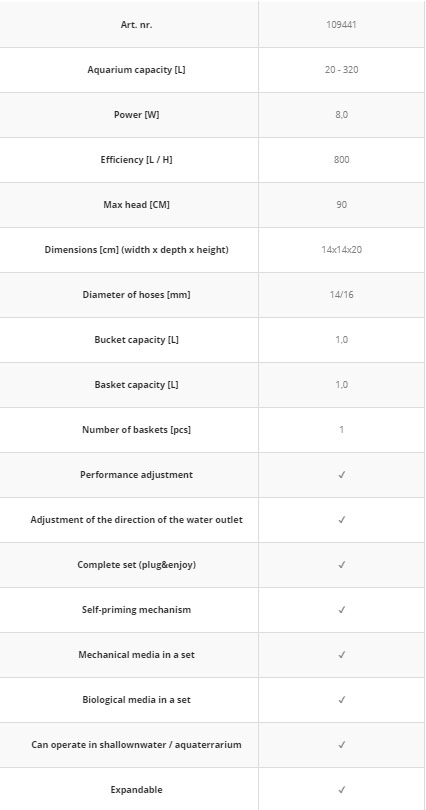Click the Bucket capacity [L] label
The height and width of the screenshot is (810, 426).
click(136, 340)
